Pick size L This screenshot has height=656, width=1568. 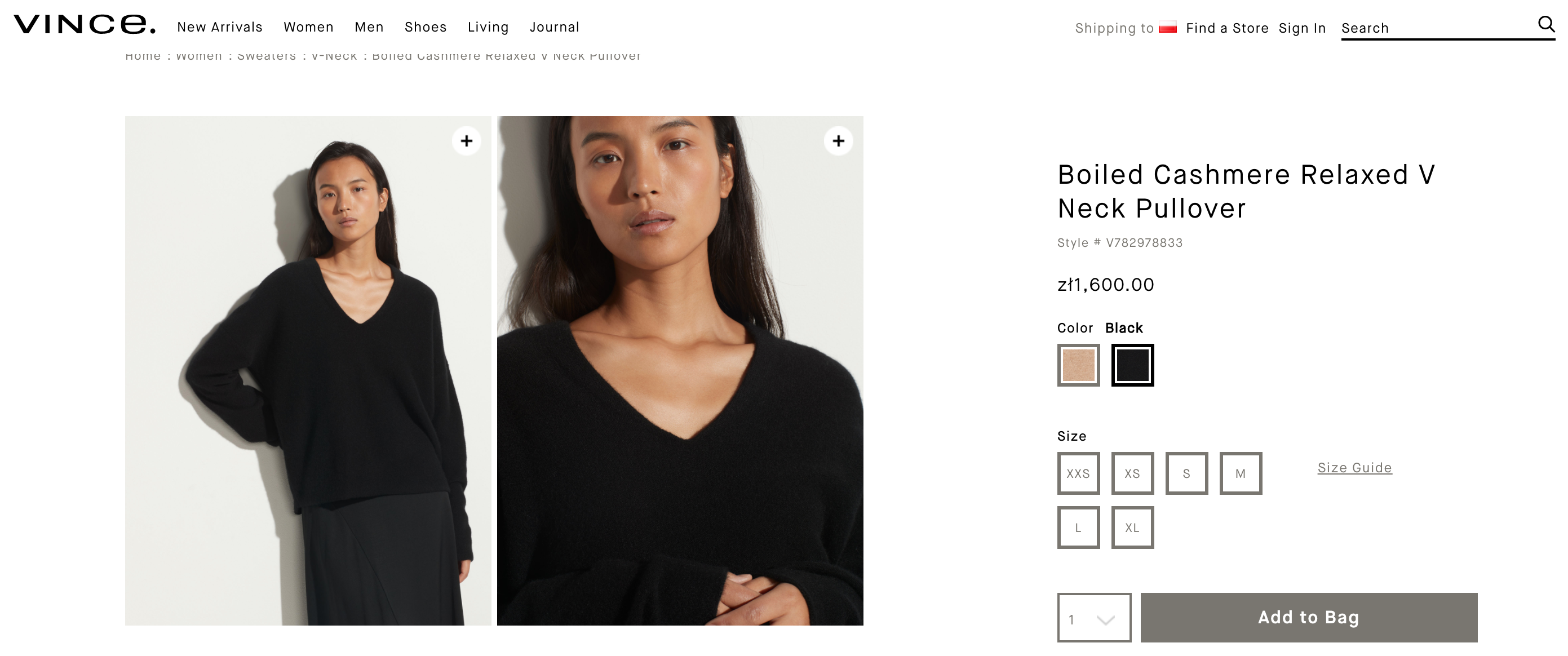[1078, 528]
